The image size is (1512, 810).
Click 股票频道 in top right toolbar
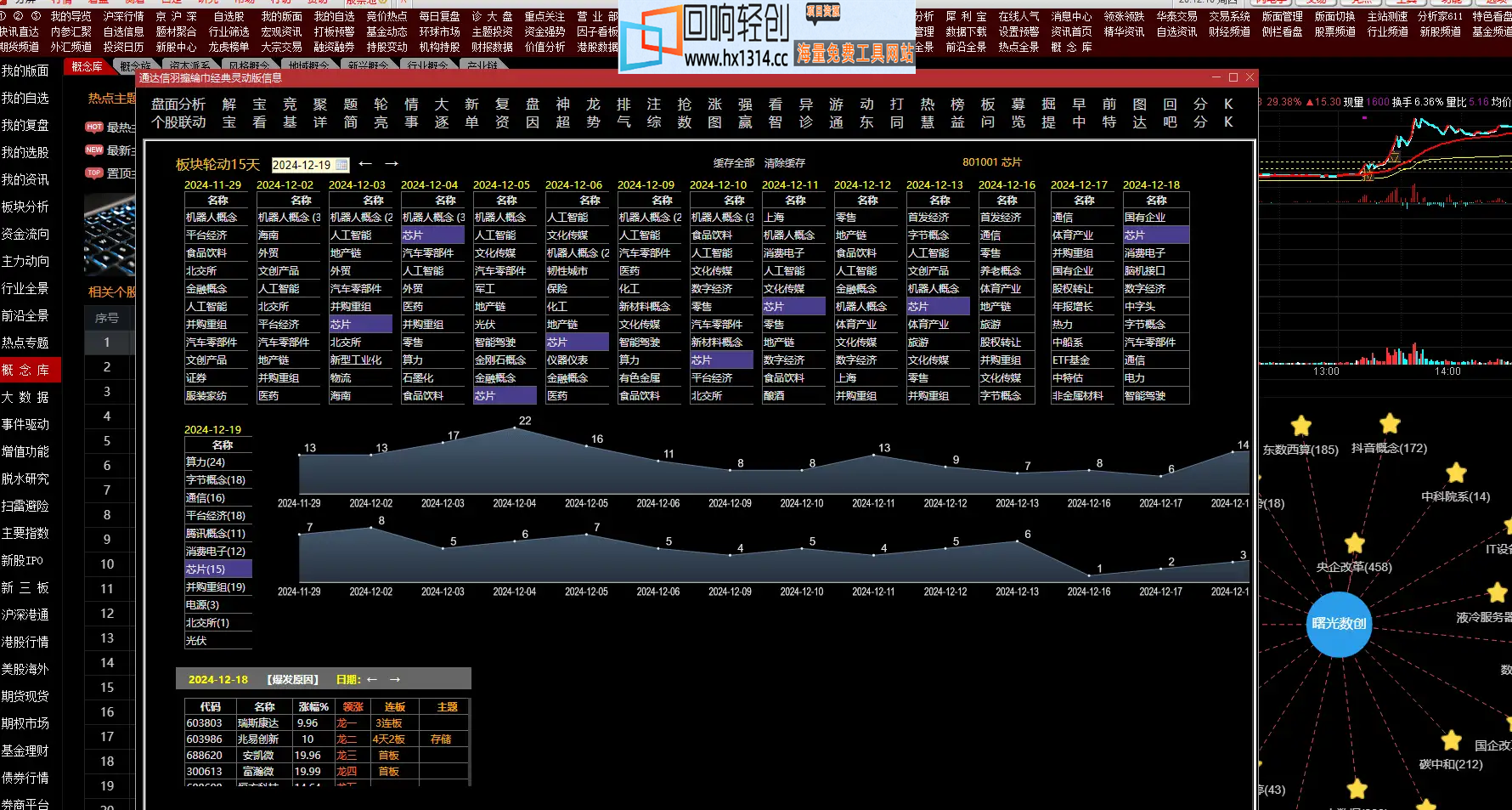(1335, 31)
